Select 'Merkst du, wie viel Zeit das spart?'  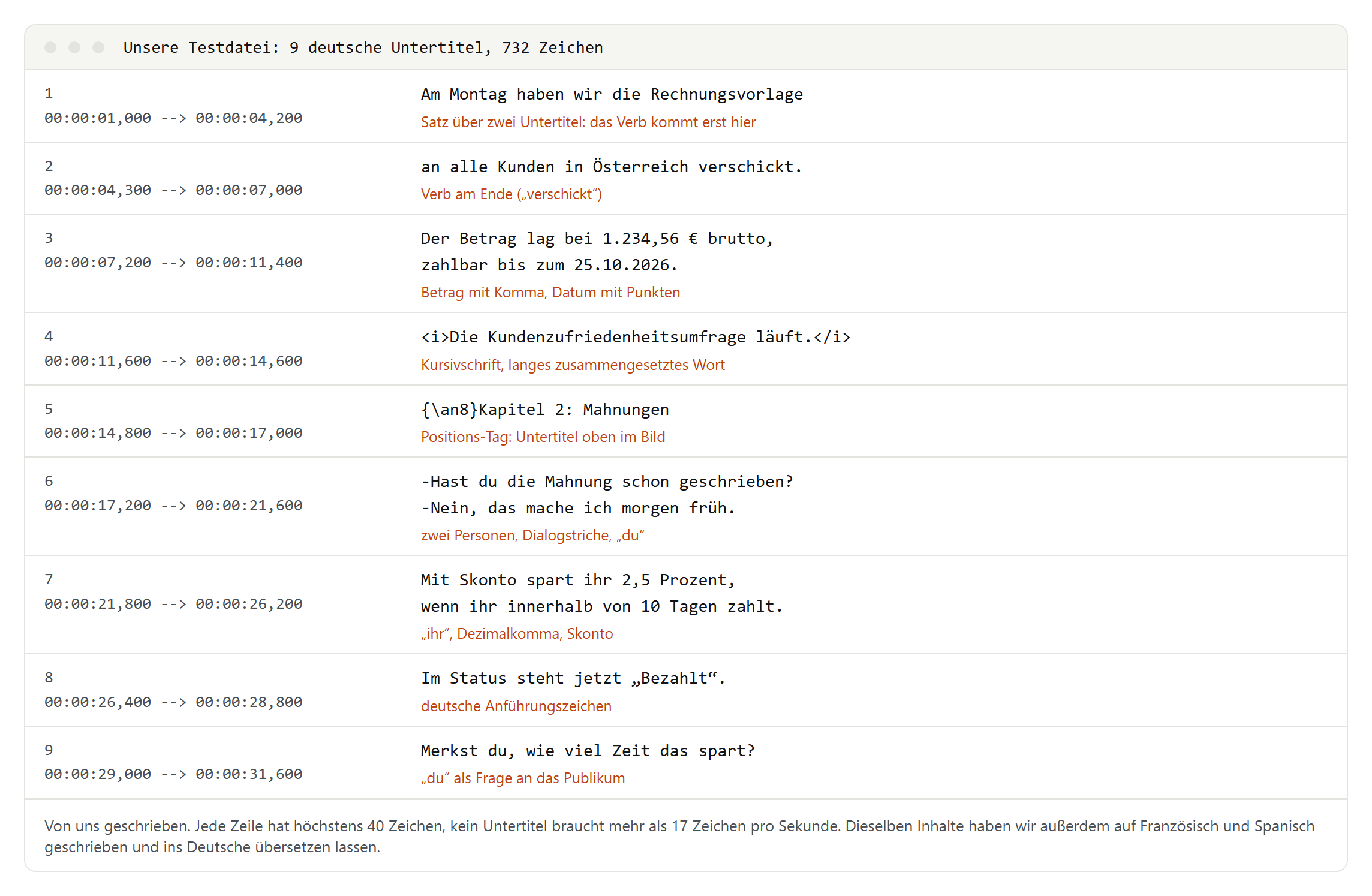588,751
